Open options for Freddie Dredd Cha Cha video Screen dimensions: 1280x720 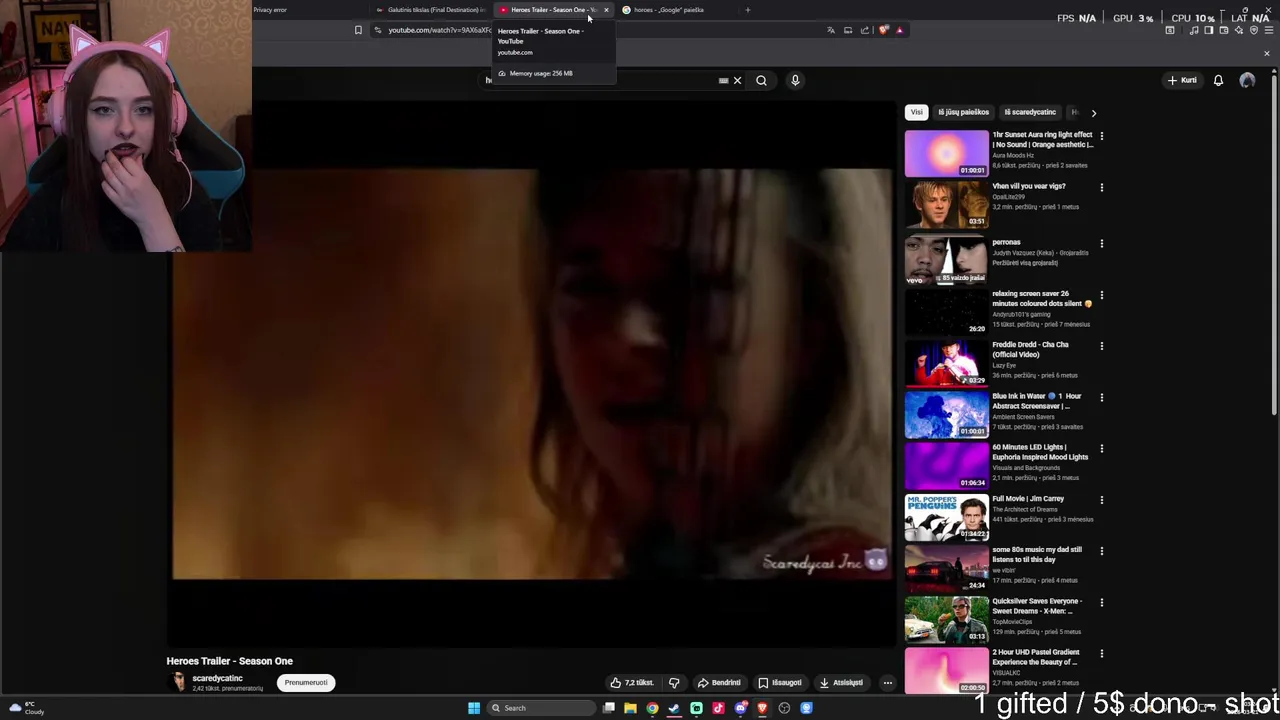pyautogui.click(x=1101, y=346)
